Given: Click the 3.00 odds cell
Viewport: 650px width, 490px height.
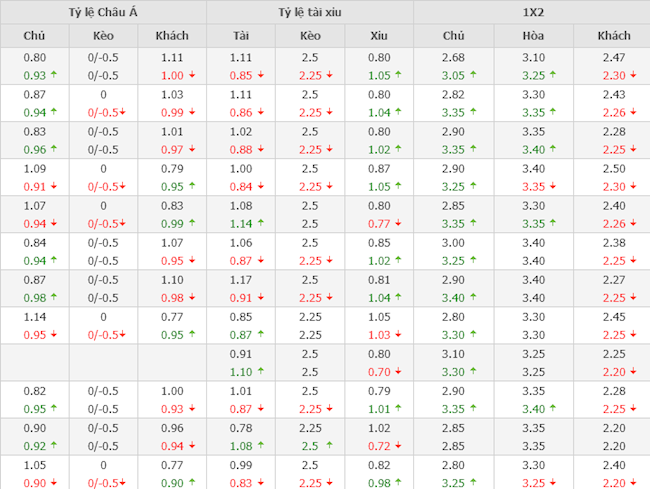Looking at the screenshot, I should point(454,242).
